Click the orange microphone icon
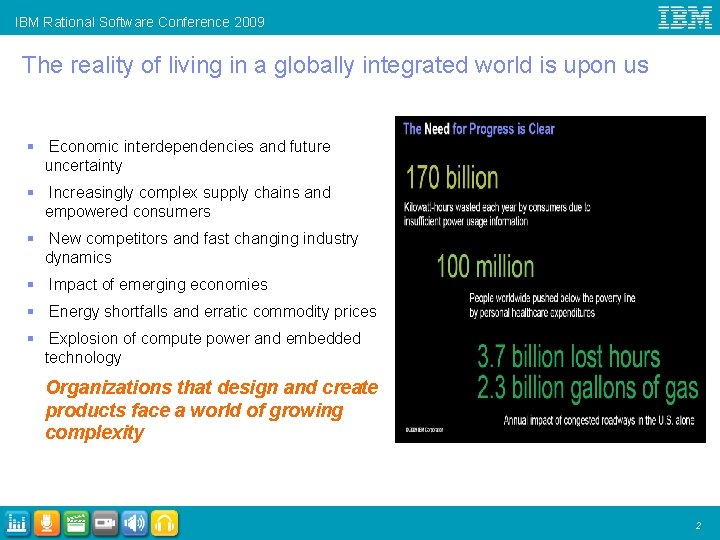Viewport: 720px width, 540px height. tap(46, 523)
